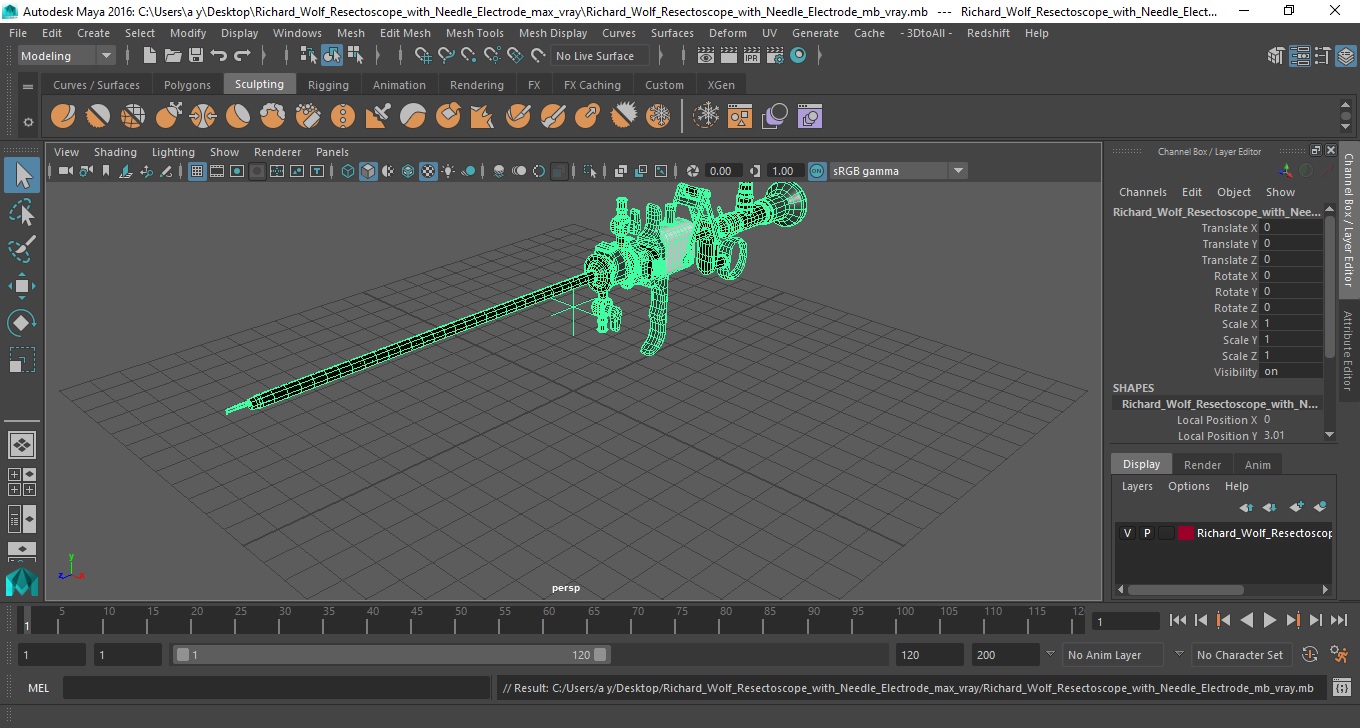Viewport: 1360px width, 728px height.
Task: Click the time range slider bar
Action: (391, 655)
